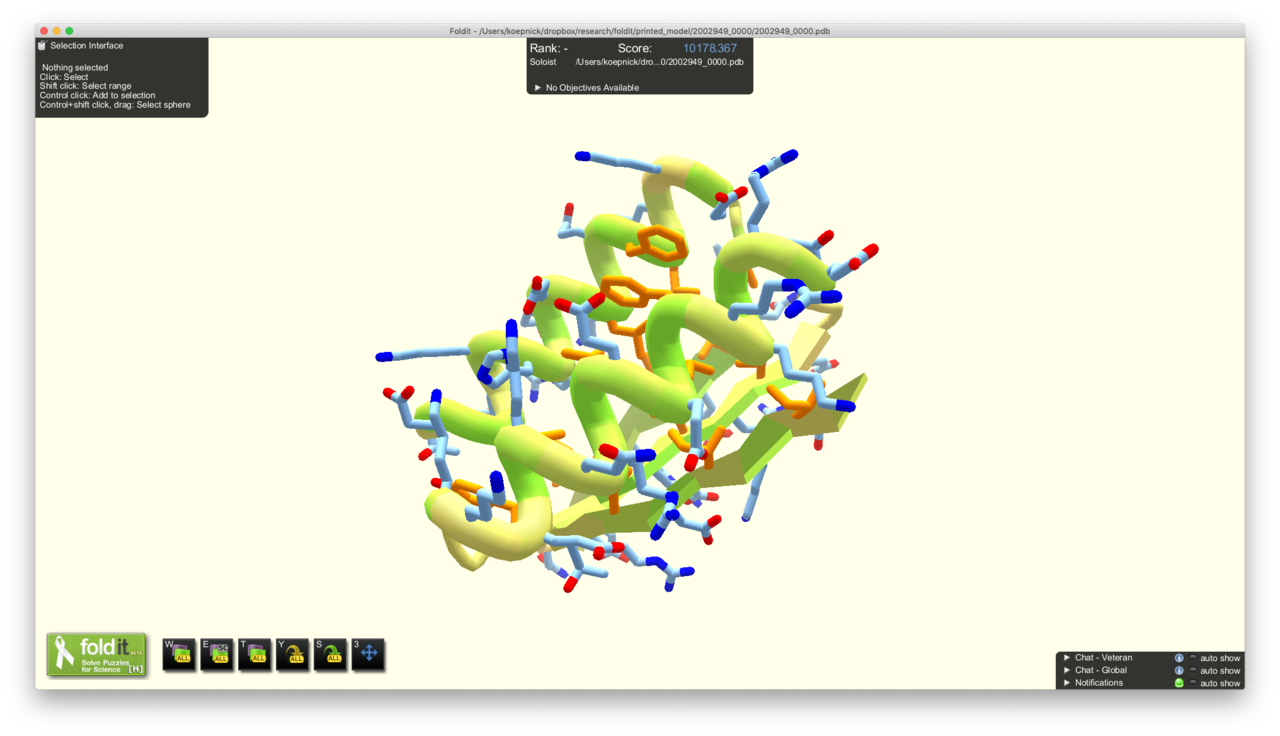Select the yellow arrow ALL tool

[x=290, y=656]
